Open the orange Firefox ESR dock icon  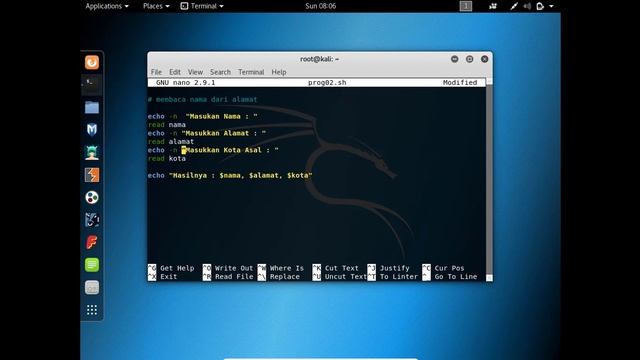[x=92, y=62]
